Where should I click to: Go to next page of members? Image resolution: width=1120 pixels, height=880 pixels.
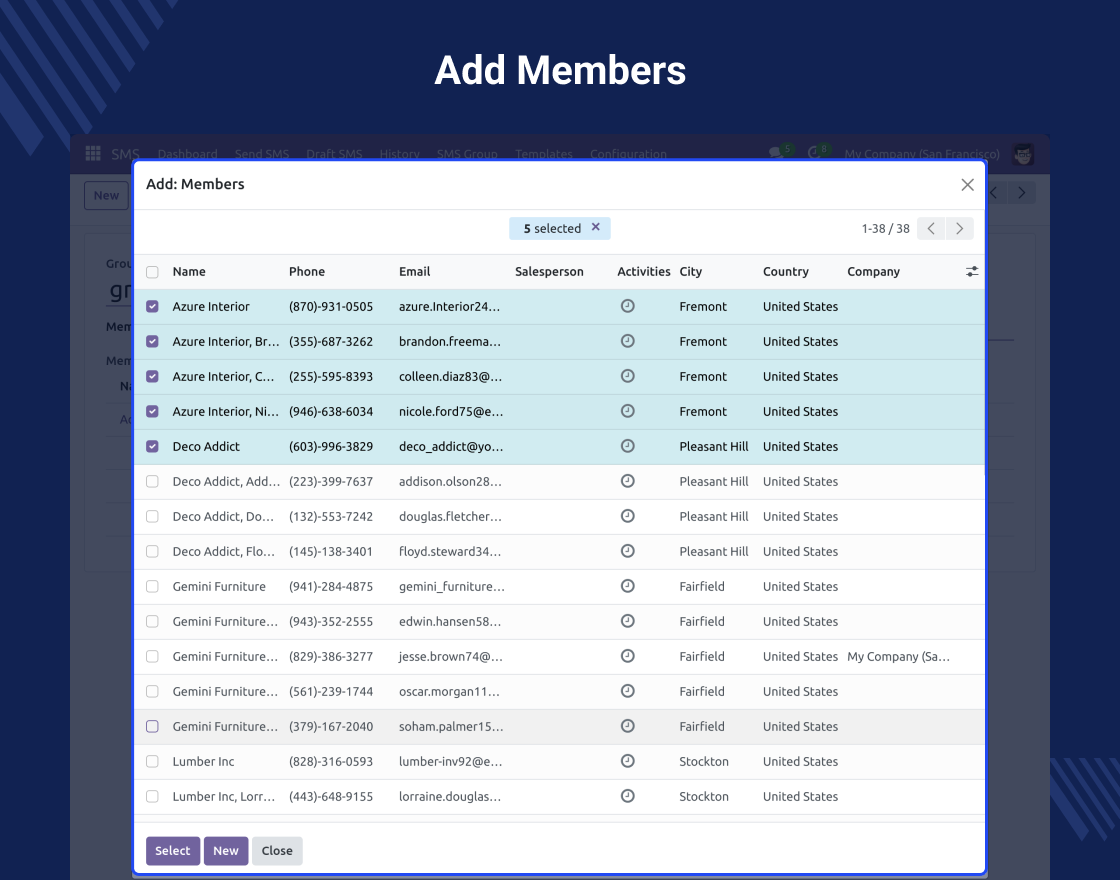pos(959,229)
